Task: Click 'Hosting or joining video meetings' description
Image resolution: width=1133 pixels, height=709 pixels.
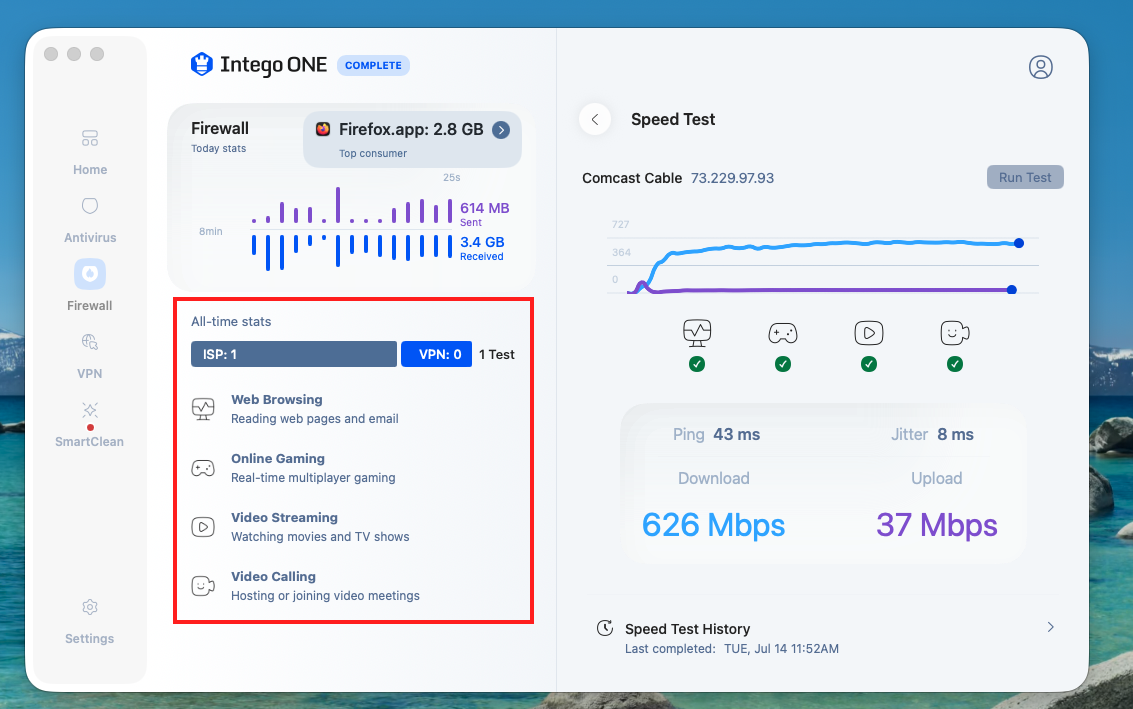Action: [x=325, y=596]
